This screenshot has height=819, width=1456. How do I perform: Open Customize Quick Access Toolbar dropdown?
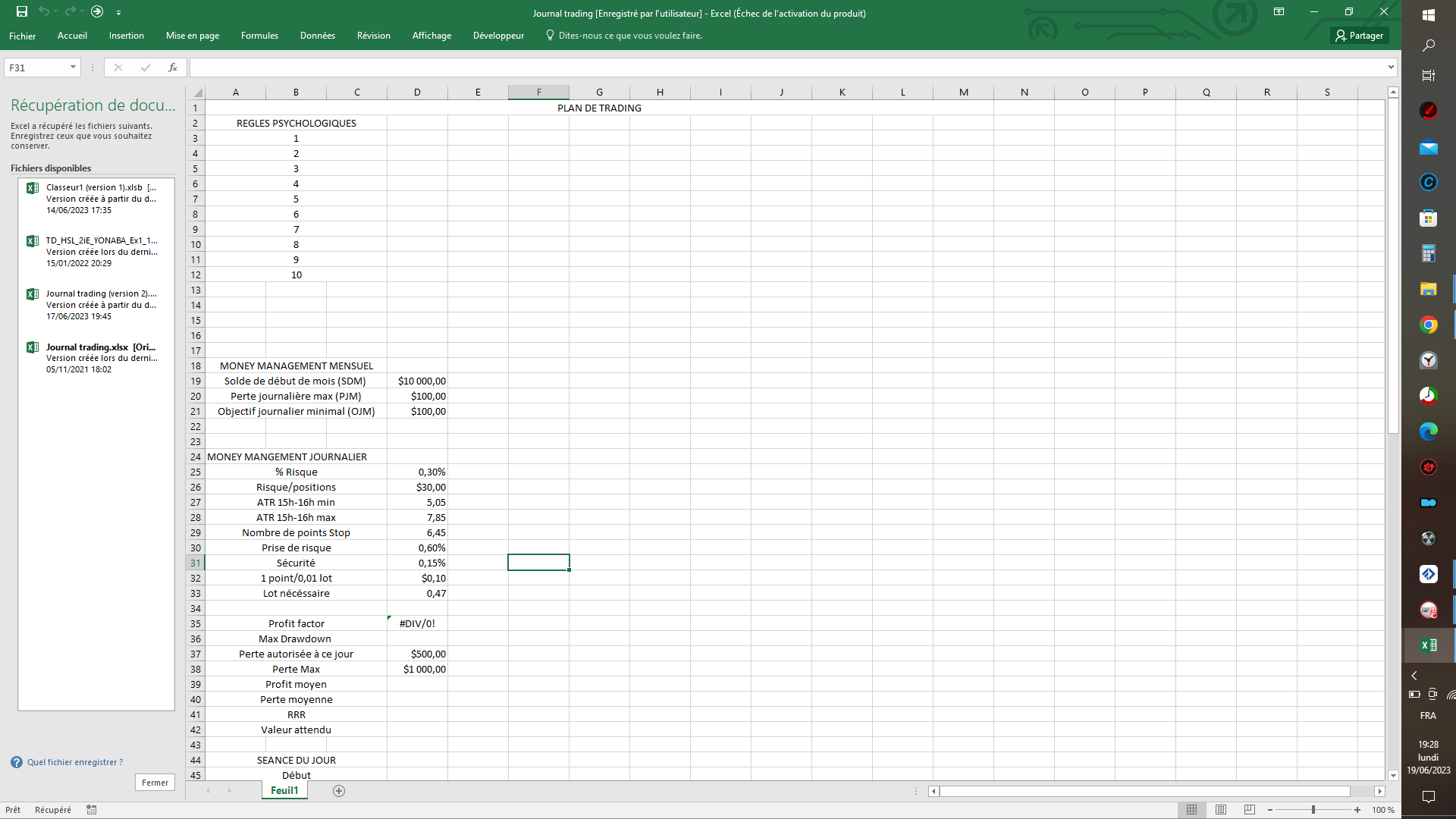119,12
